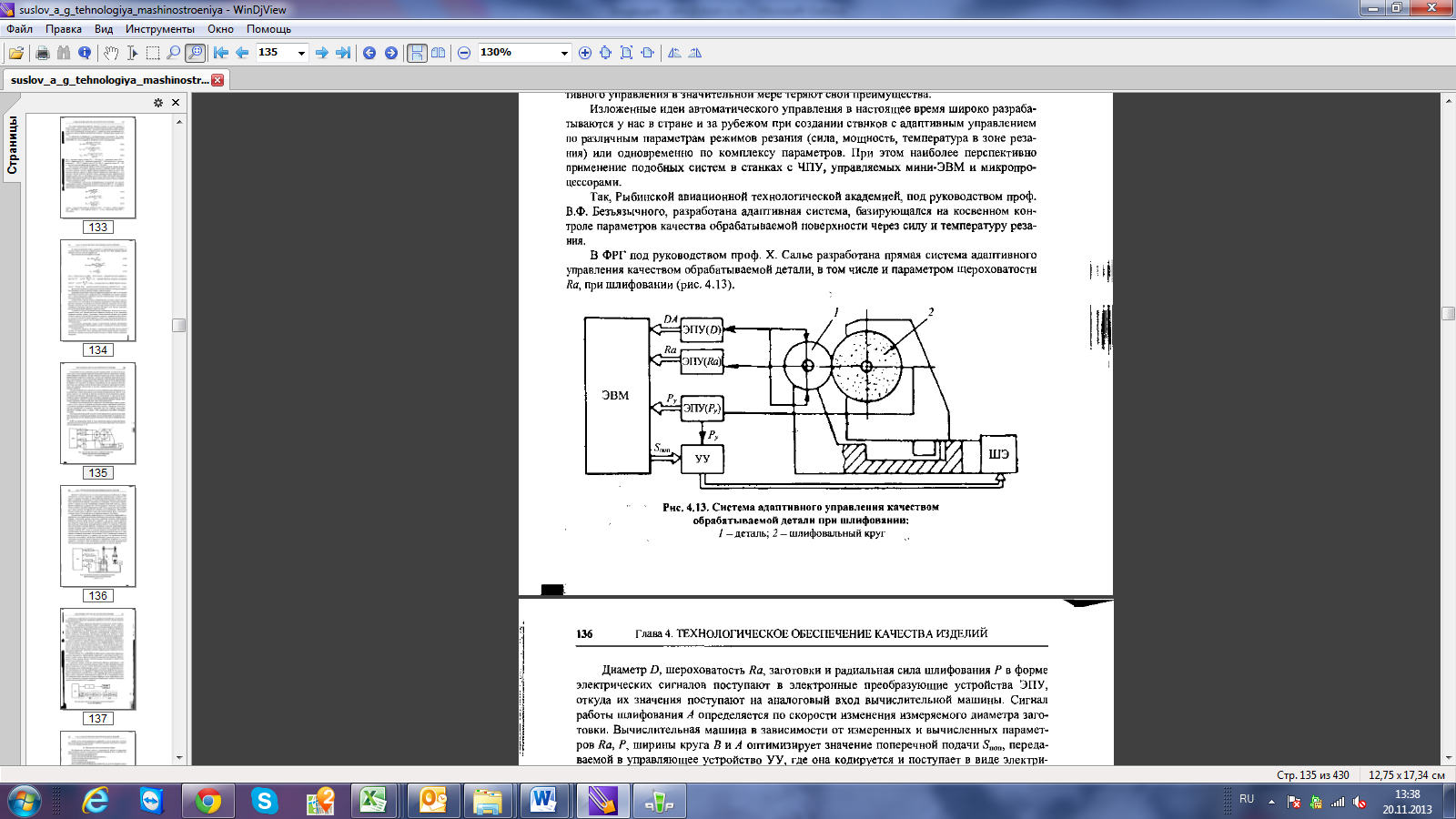Click the Open file folder icon
1456x819 pixels.
pyautogui.click(x=16, y=53)
